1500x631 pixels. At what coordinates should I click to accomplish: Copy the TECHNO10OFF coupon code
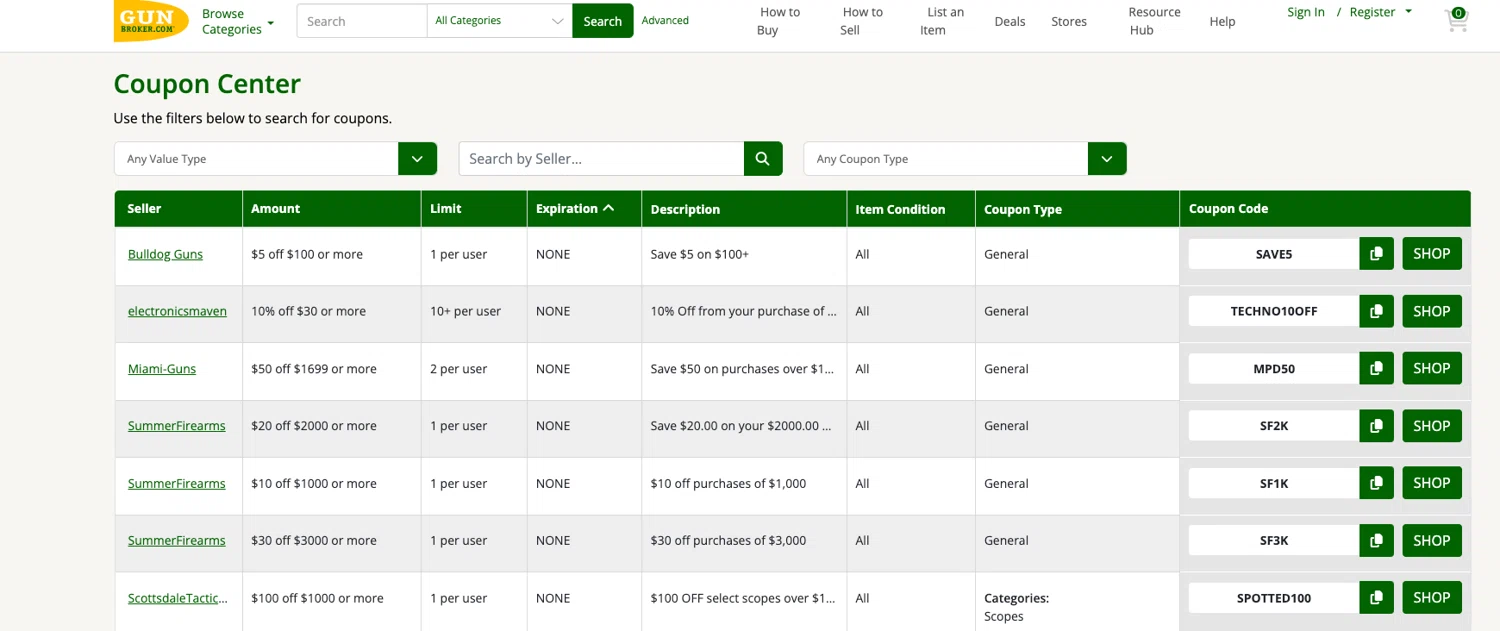coord(1376,311)
